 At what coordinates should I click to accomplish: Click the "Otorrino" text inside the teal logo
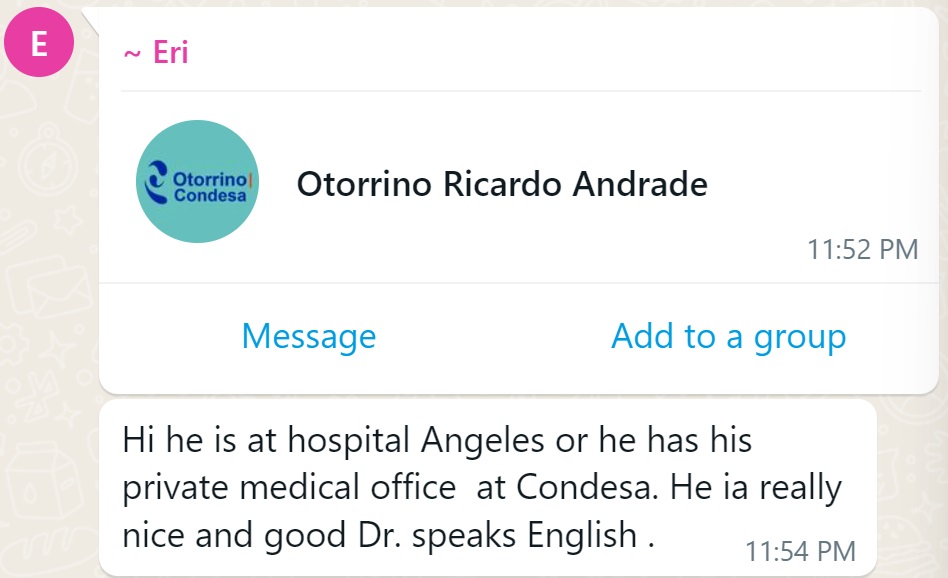point(210,180)
